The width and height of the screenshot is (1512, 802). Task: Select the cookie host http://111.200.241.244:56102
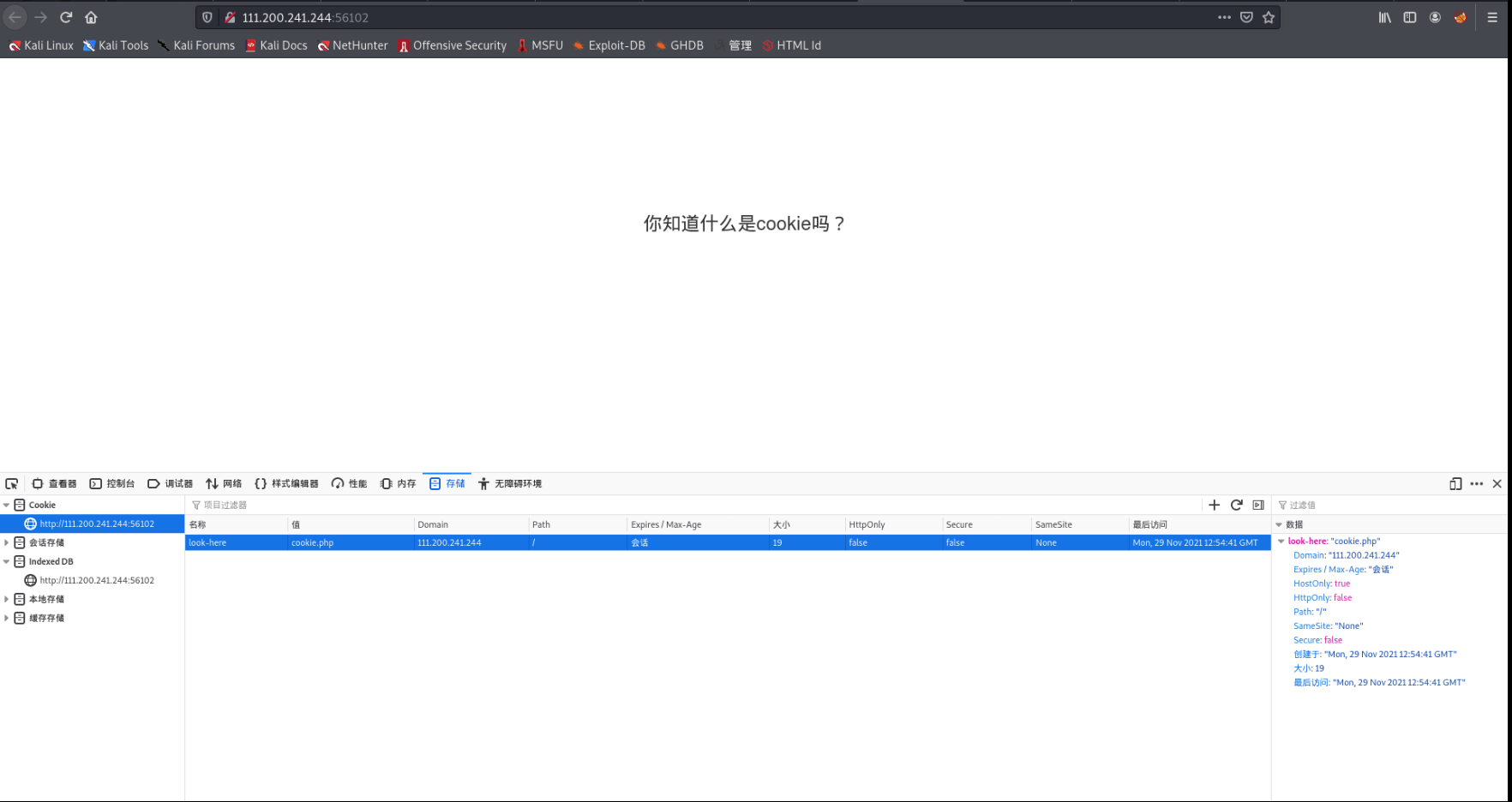click(x=92, y=524)
